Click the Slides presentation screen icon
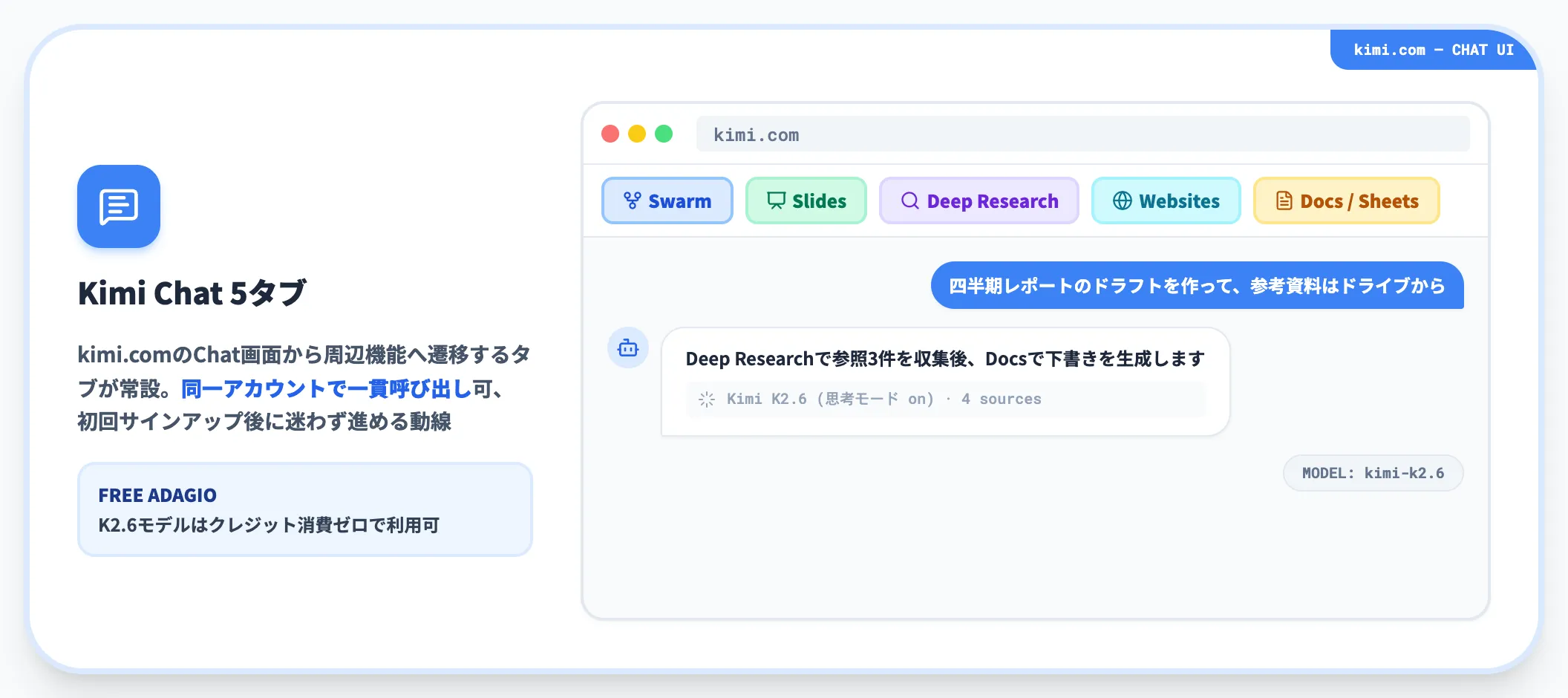The image size is (1568, 698). point(776,200)
